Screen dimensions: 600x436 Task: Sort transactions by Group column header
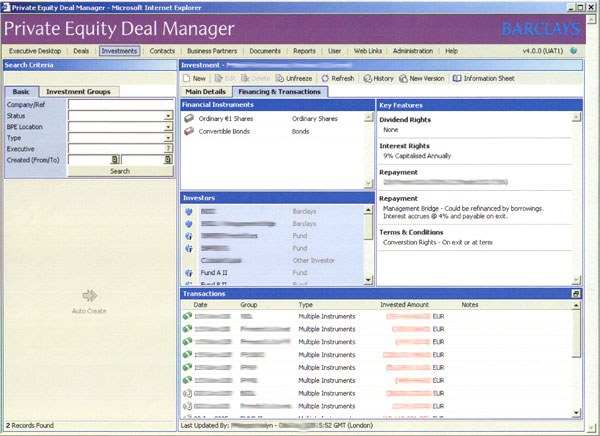(x=249, y=305)
